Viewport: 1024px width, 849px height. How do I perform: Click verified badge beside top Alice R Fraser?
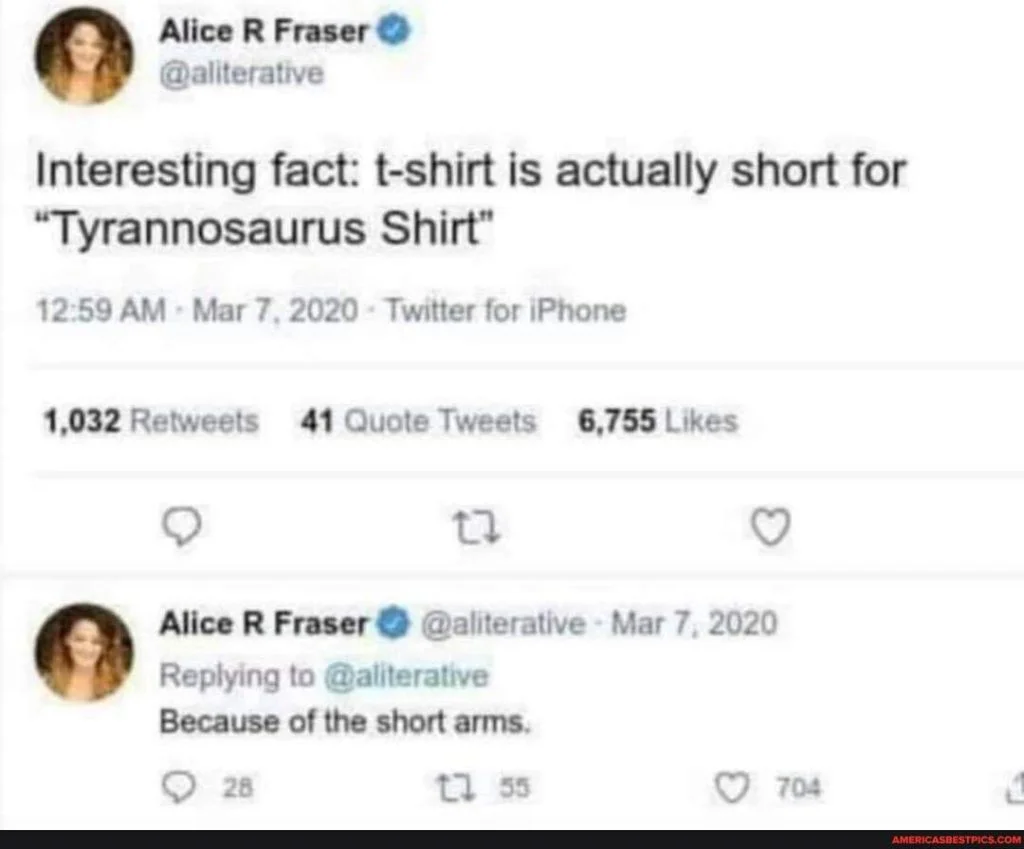[395, 31]
